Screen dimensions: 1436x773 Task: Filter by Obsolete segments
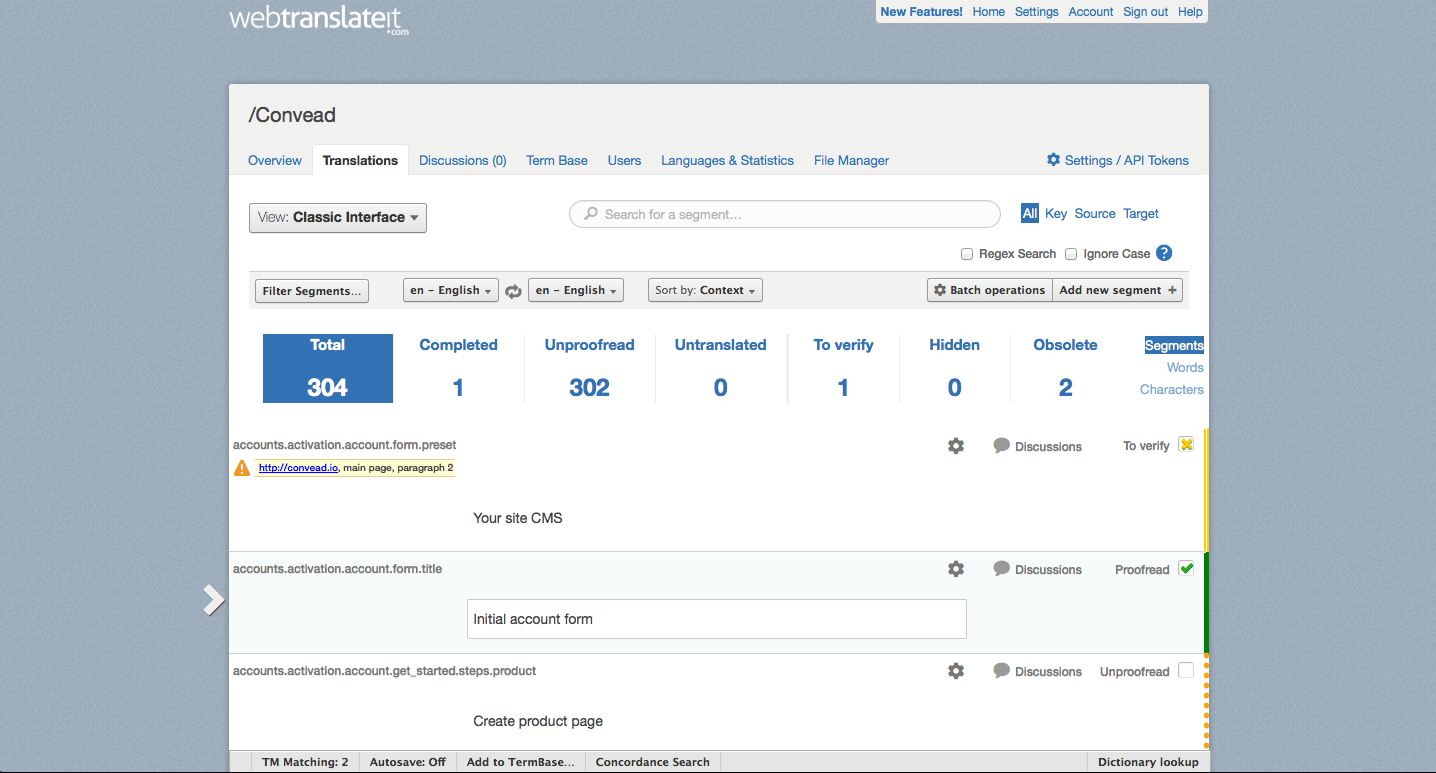click(1065, 368)
